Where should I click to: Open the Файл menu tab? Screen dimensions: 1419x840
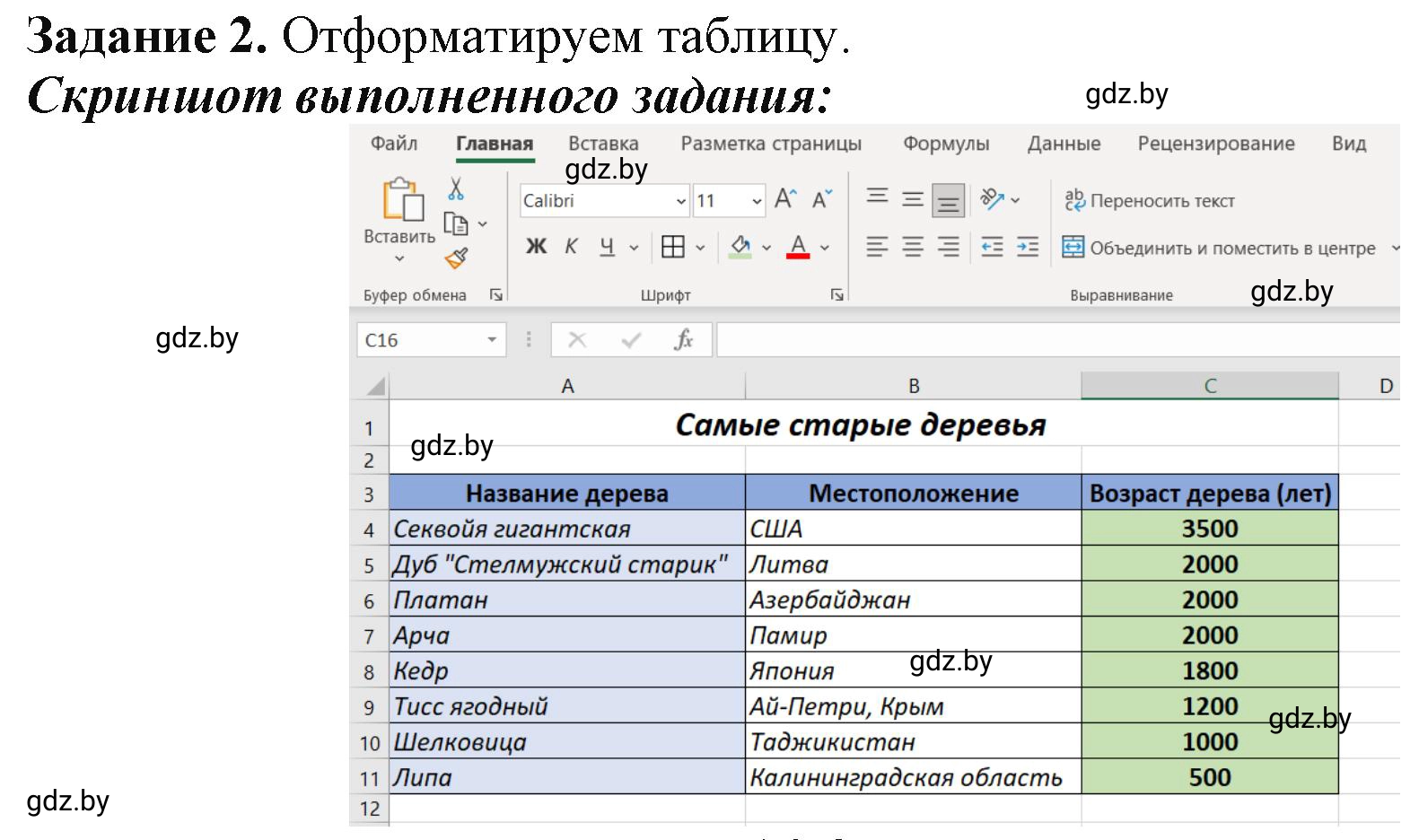pos(394,144)
